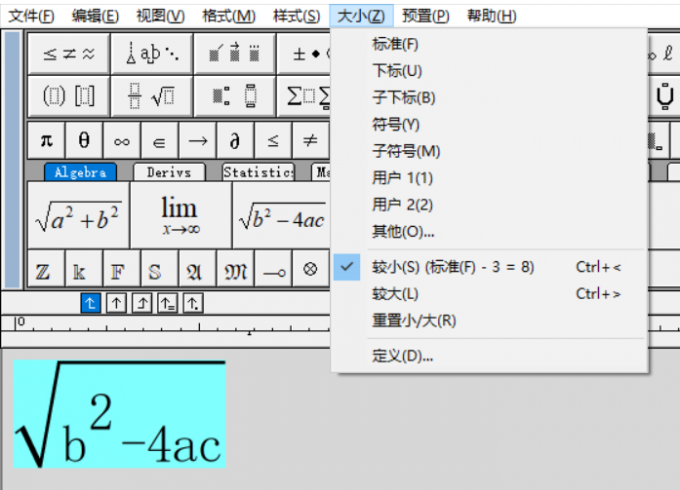Select the fourth tab-stop arrow button with equals sign
The height and width of the screenshot is (490, 680).
coord(167,303)
